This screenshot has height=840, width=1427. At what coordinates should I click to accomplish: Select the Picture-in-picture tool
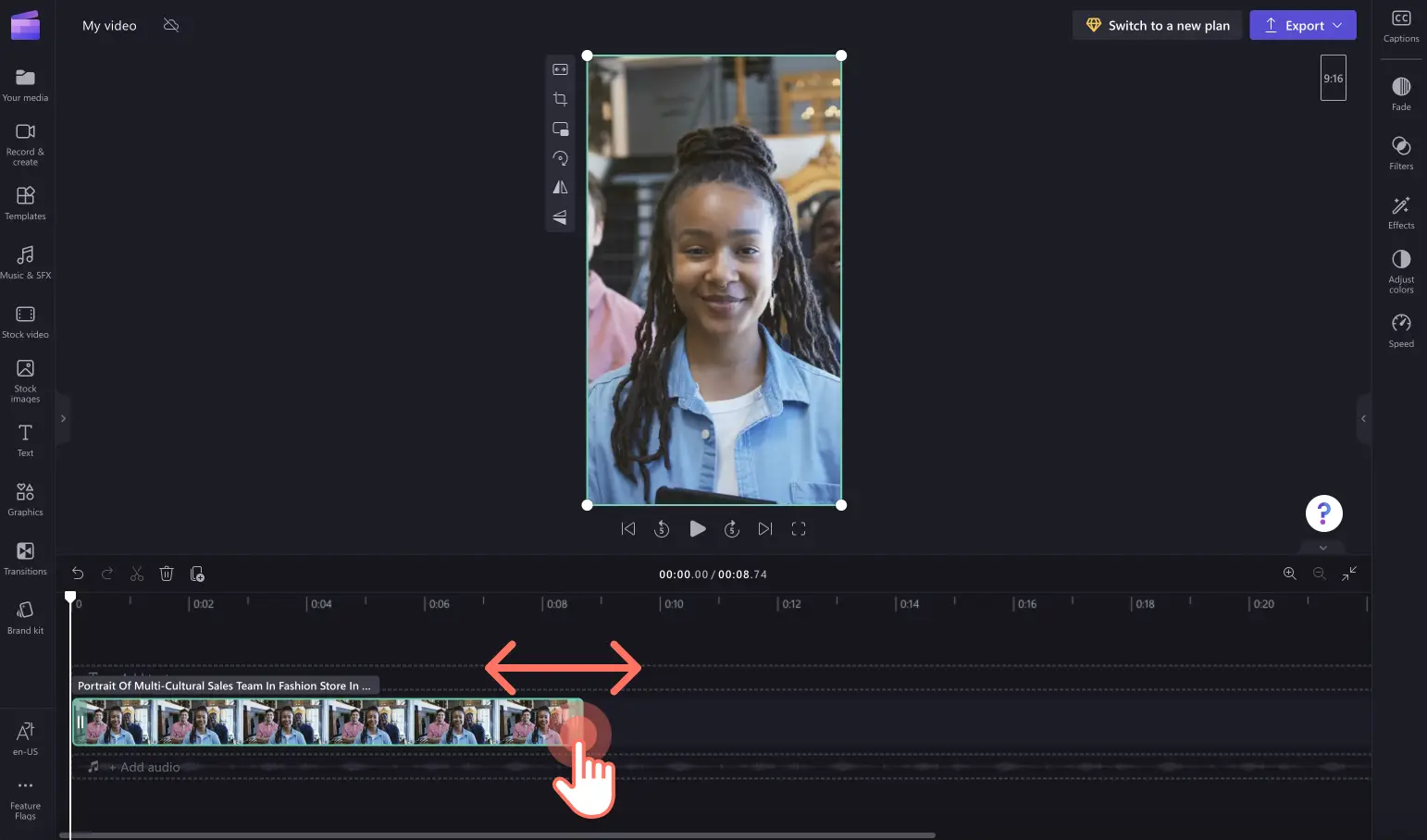[560, 129]
